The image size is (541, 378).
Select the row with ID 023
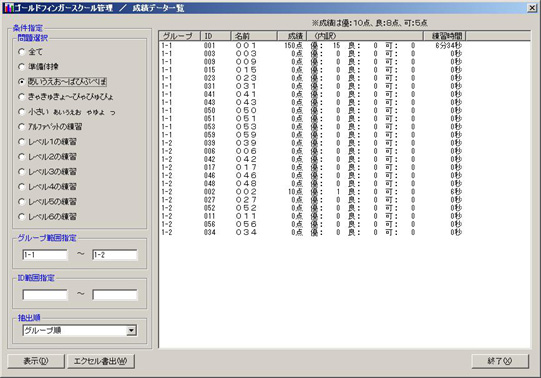click(x=312, y=78)
